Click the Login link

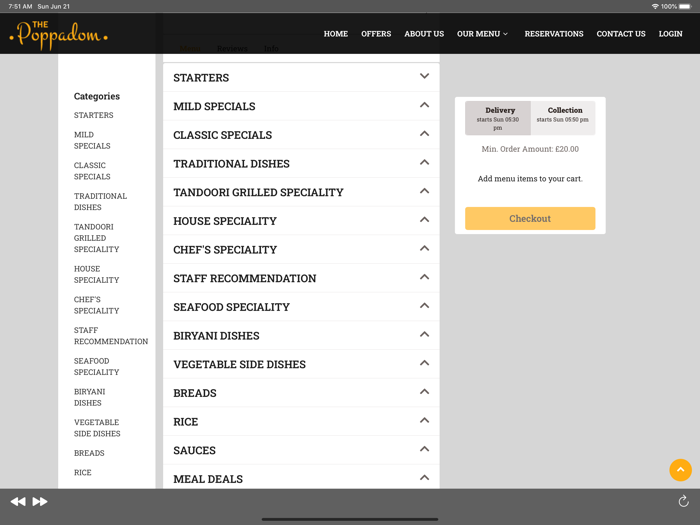(670, 34)
